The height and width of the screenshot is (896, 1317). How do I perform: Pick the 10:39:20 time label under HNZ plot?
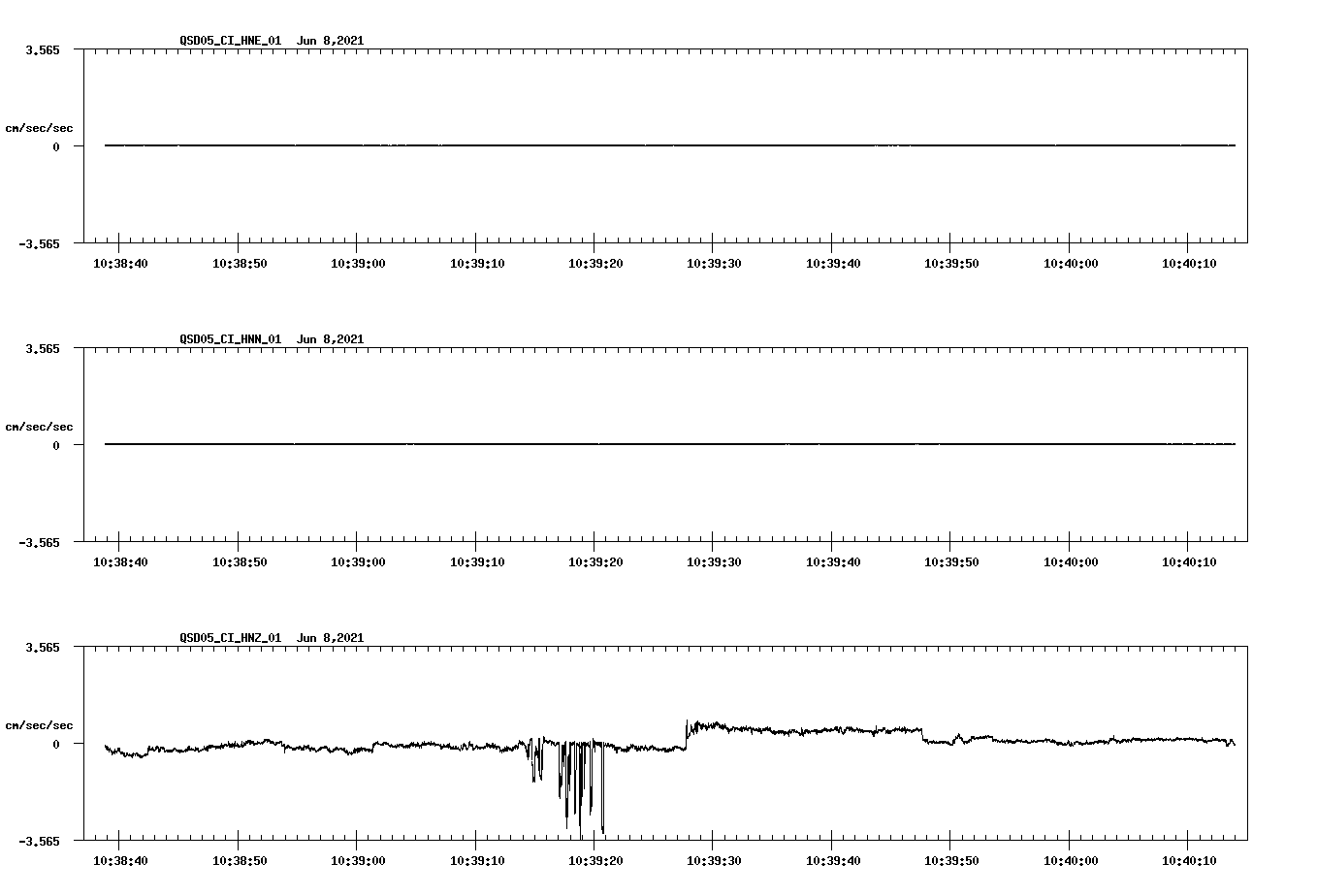pos(595,861)
